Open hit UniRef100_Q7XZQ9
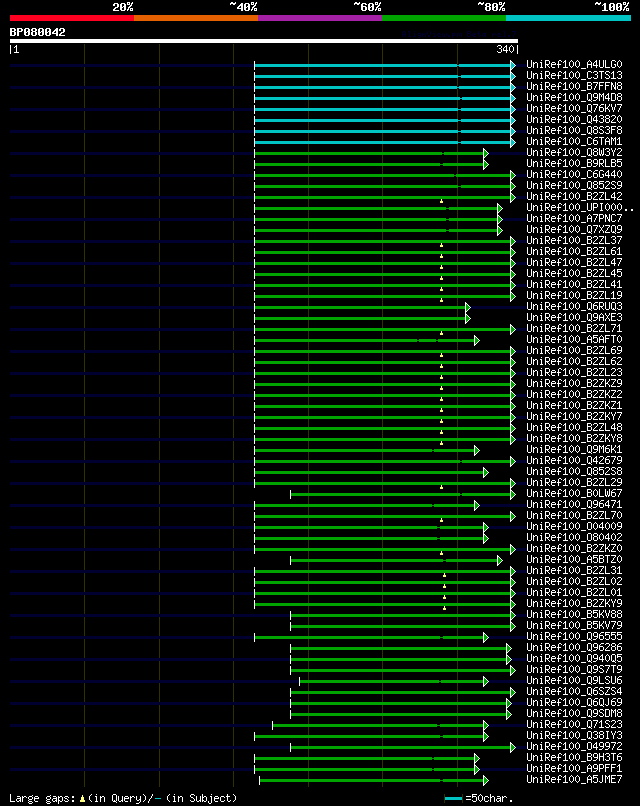Viewport: 640px width, 806px height. pyautogui.click(x=574, y=229)
